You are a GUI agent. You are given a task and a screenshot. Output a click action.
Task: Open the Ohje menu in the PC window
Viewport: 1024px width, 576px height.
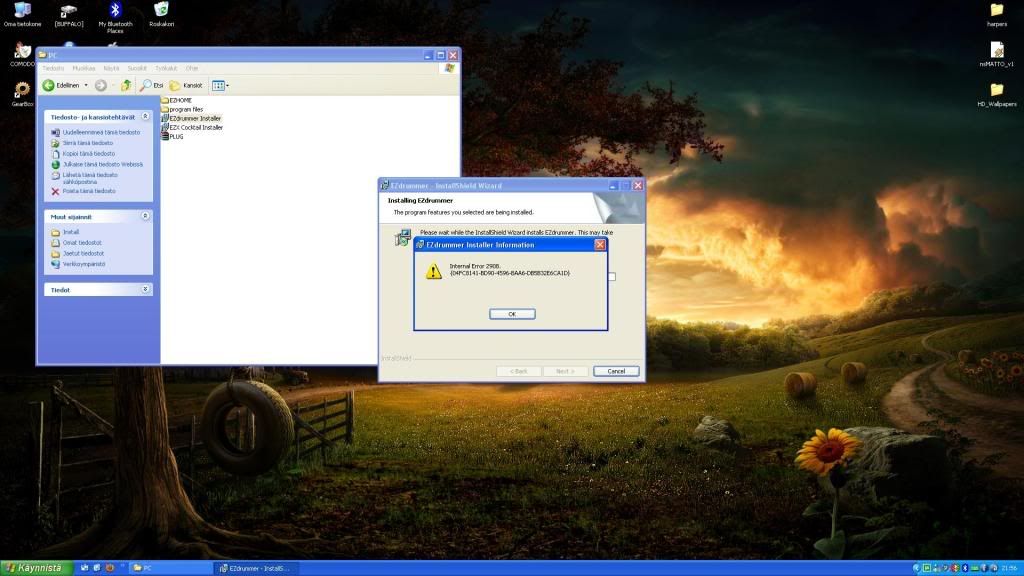coord(192,69)
